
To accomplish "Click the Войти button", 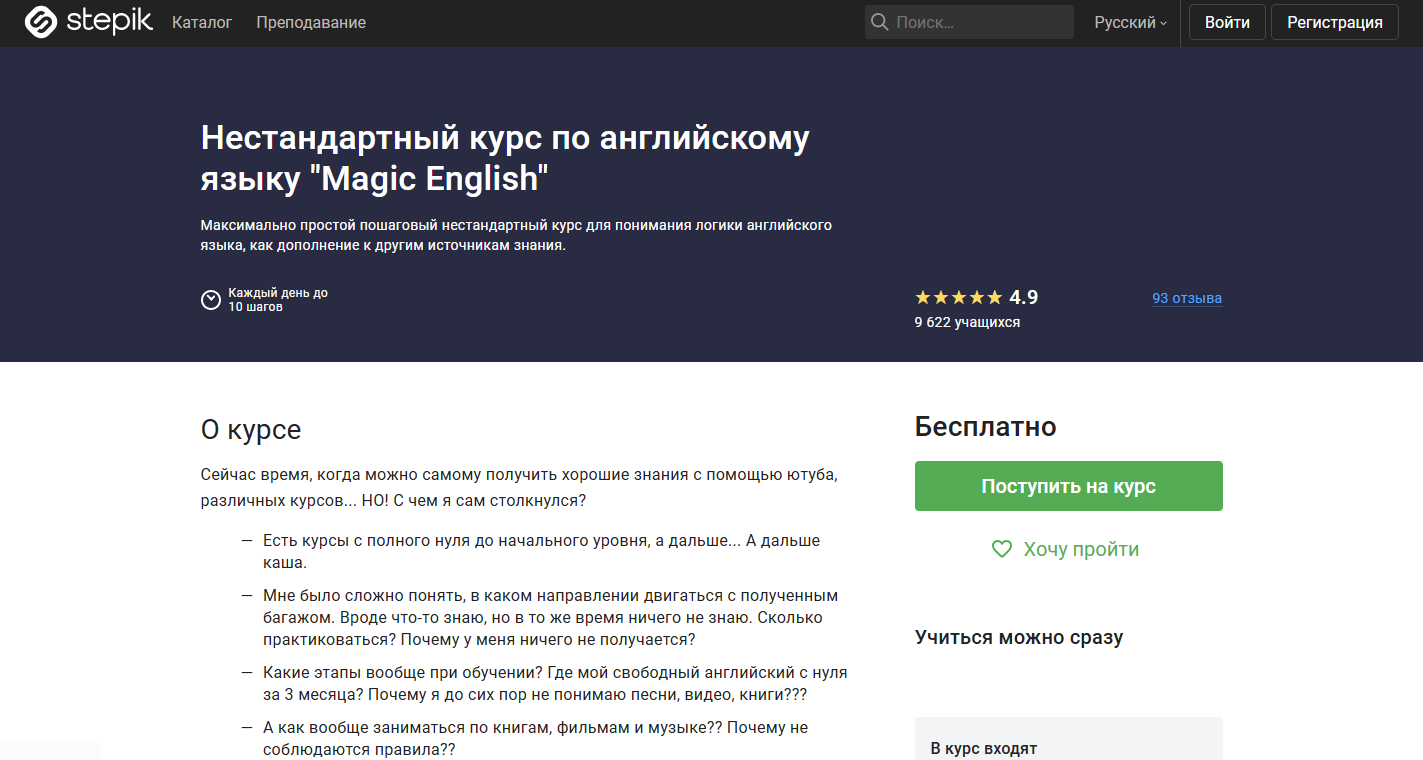I will 1226,21.
